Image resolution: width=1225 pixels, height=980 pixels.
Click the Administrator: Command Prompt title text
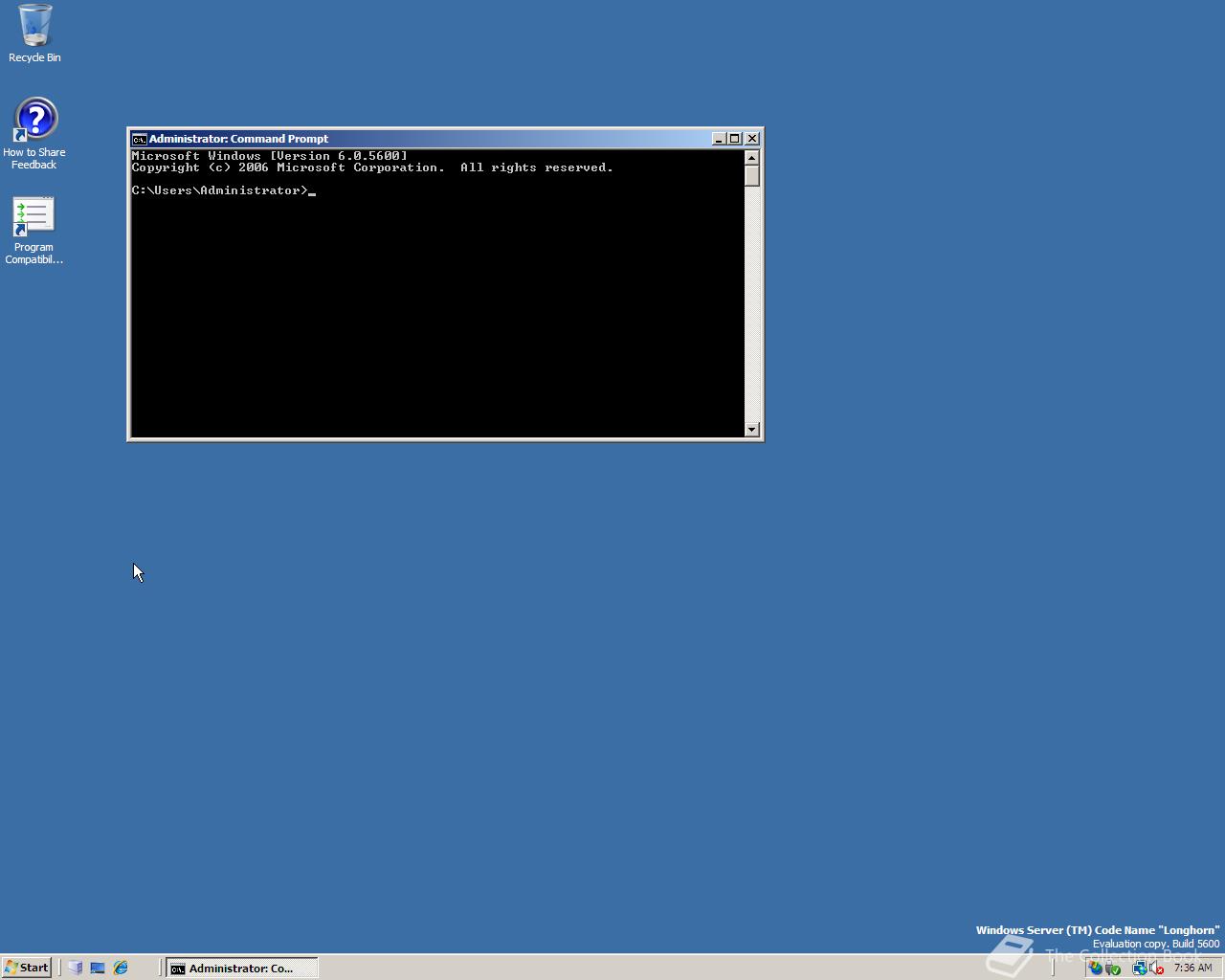point(238,139)
